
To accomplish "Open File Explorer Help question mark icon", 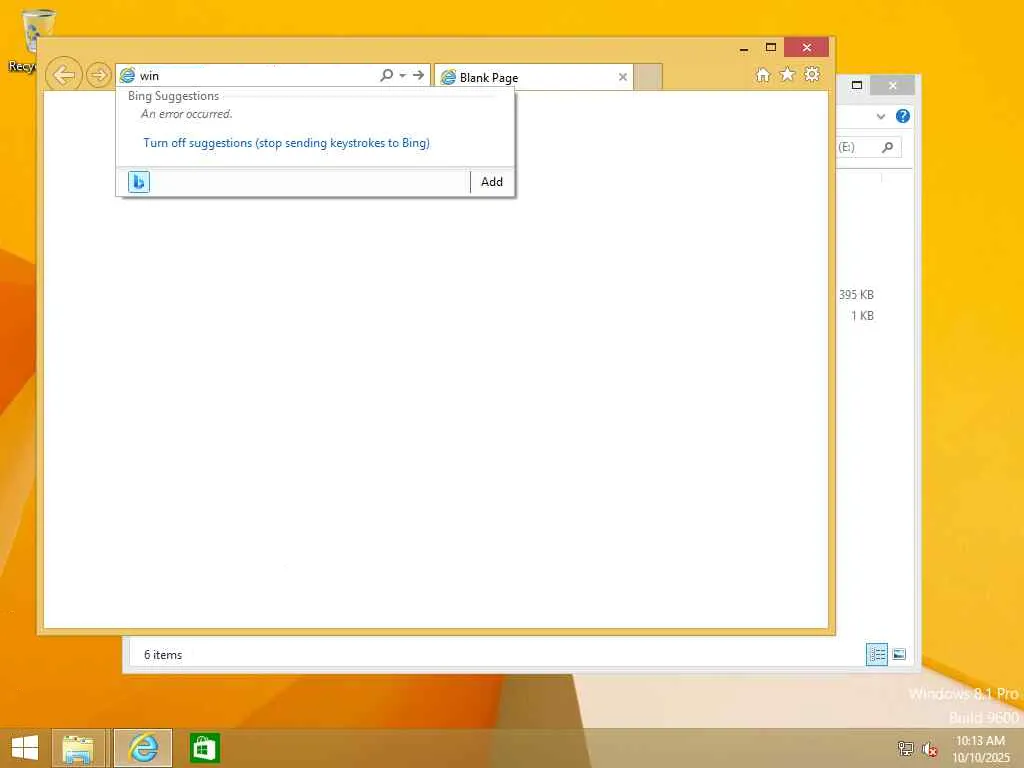I will click(x=903, y=116).
